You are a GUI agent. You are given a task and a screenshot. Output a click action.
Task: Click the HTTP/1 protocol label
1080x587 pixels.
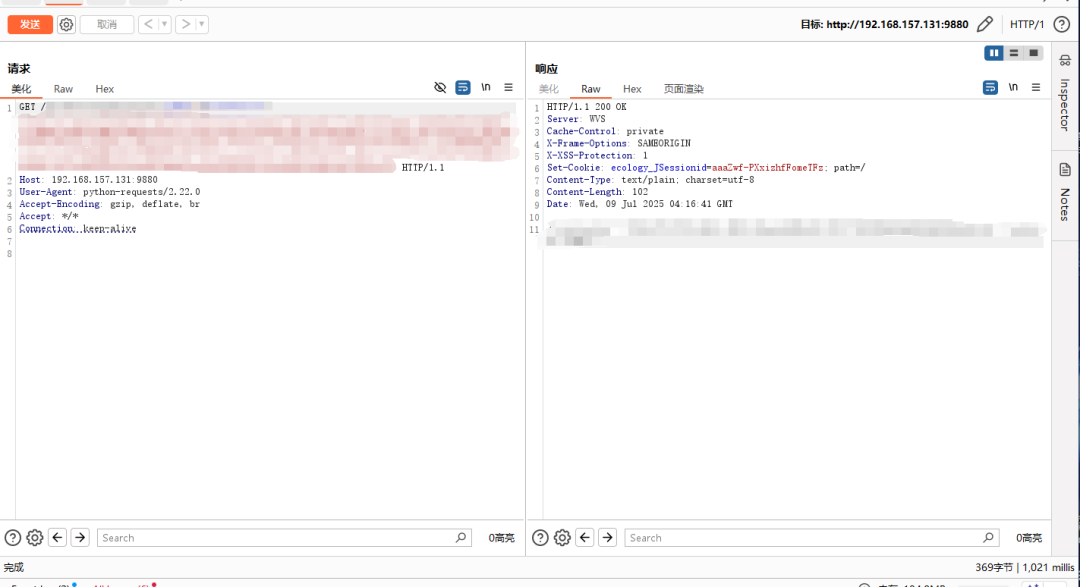(x=1026, y=24)
